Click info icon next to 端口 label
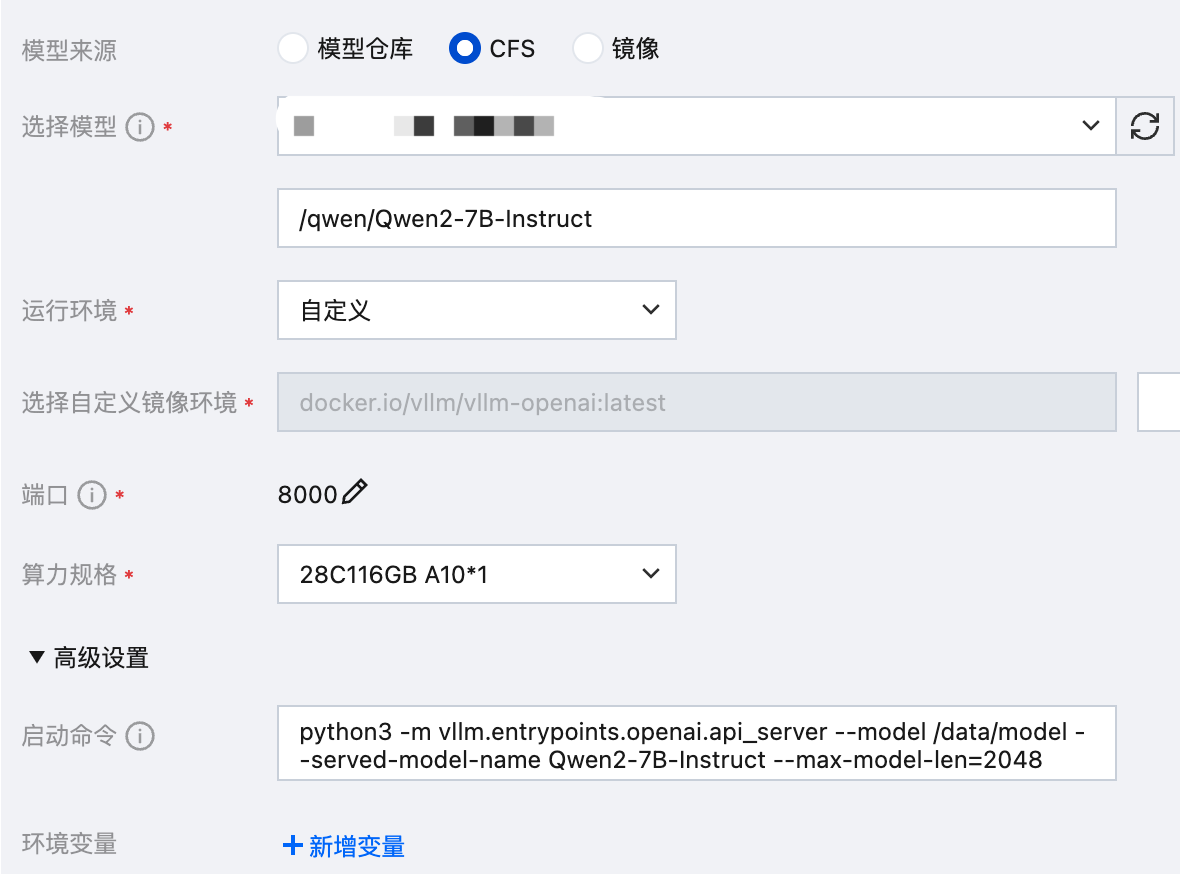The image size is (1180, 874). [x=92, y=495]
